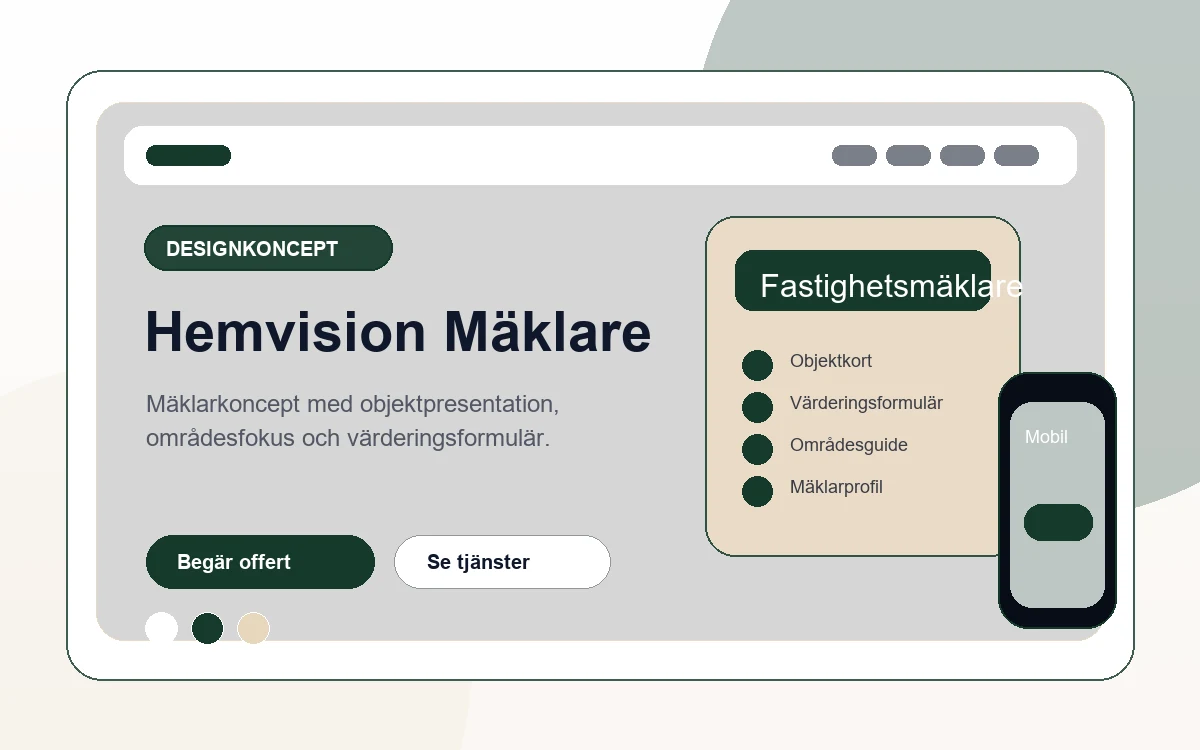Click the bullet dot beside Objektkort
1200x750 pixels.
tap(757, 365)
